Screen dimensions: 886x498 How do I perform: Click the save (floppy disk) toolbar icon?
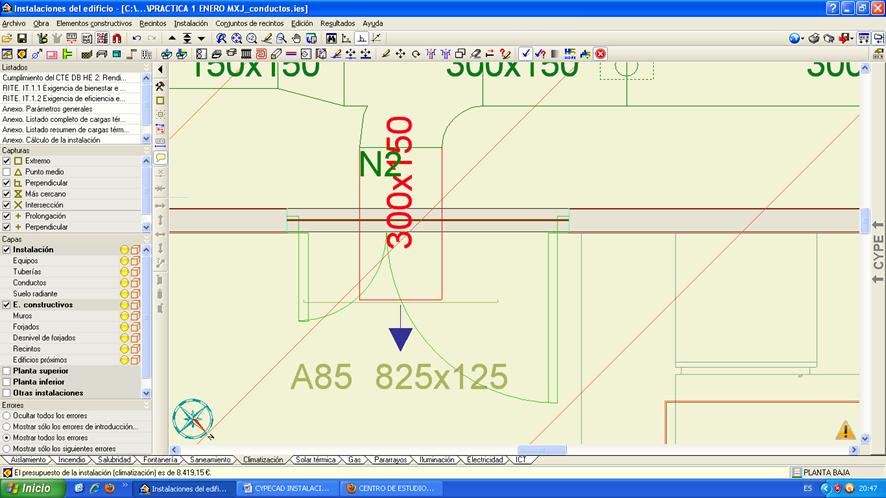point(21,38)
